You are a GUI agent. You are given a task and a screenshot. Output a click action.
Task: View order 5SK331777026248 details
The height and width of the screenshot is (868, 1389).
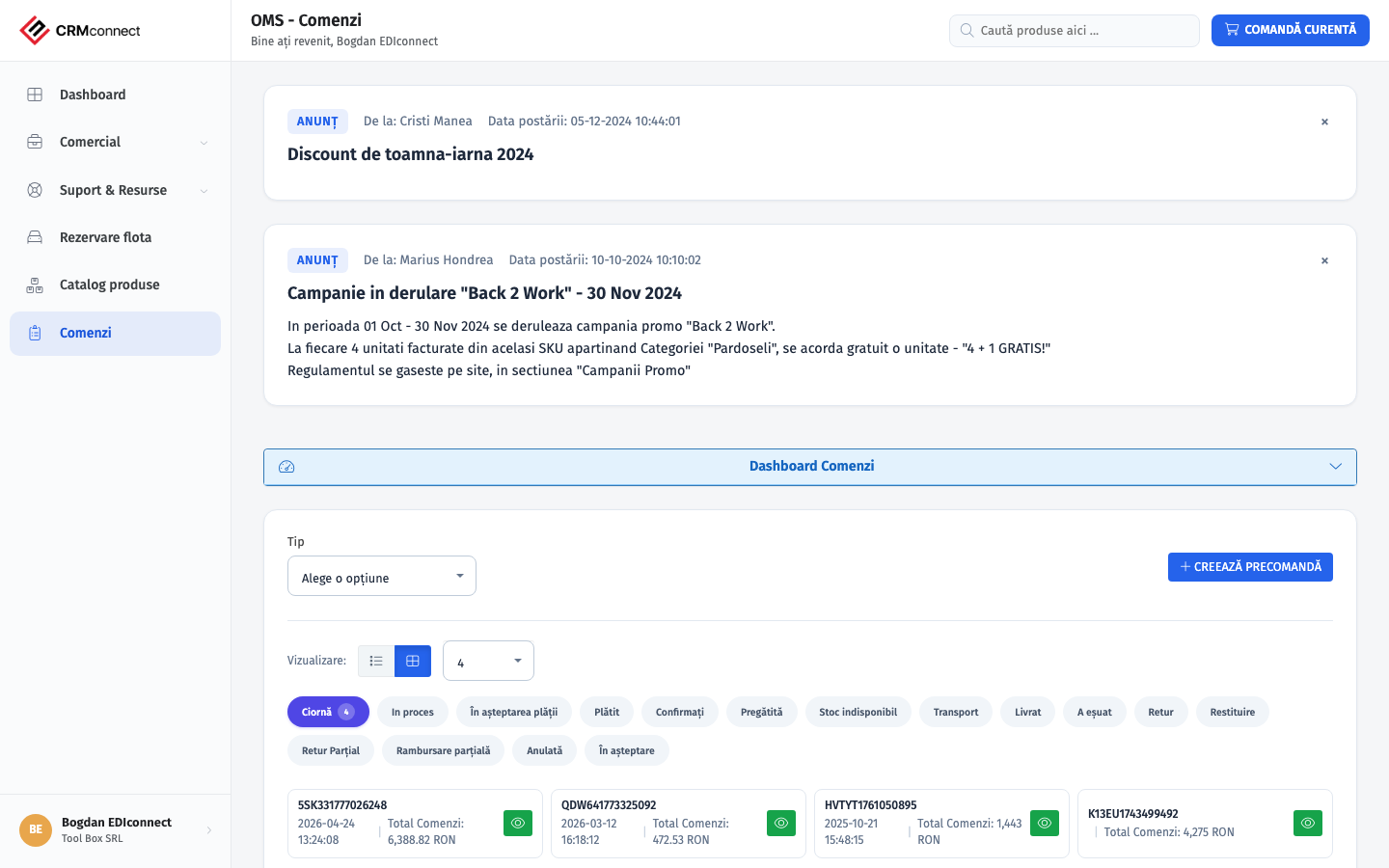click(518, 823)
